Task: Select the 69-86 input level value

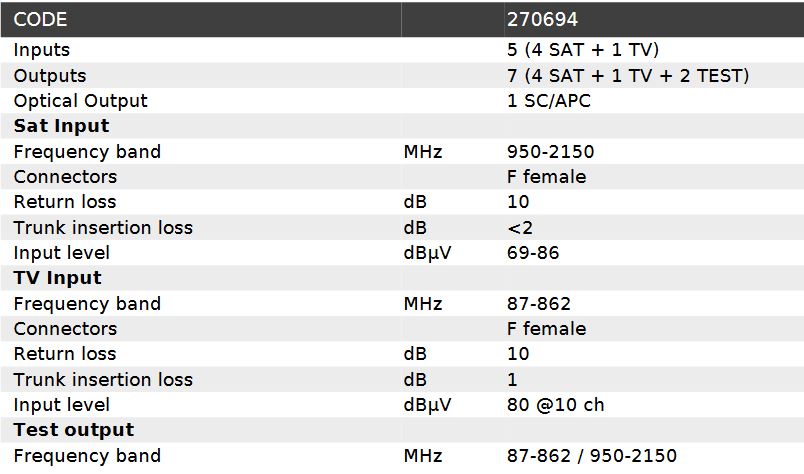Action: (533, 253)
